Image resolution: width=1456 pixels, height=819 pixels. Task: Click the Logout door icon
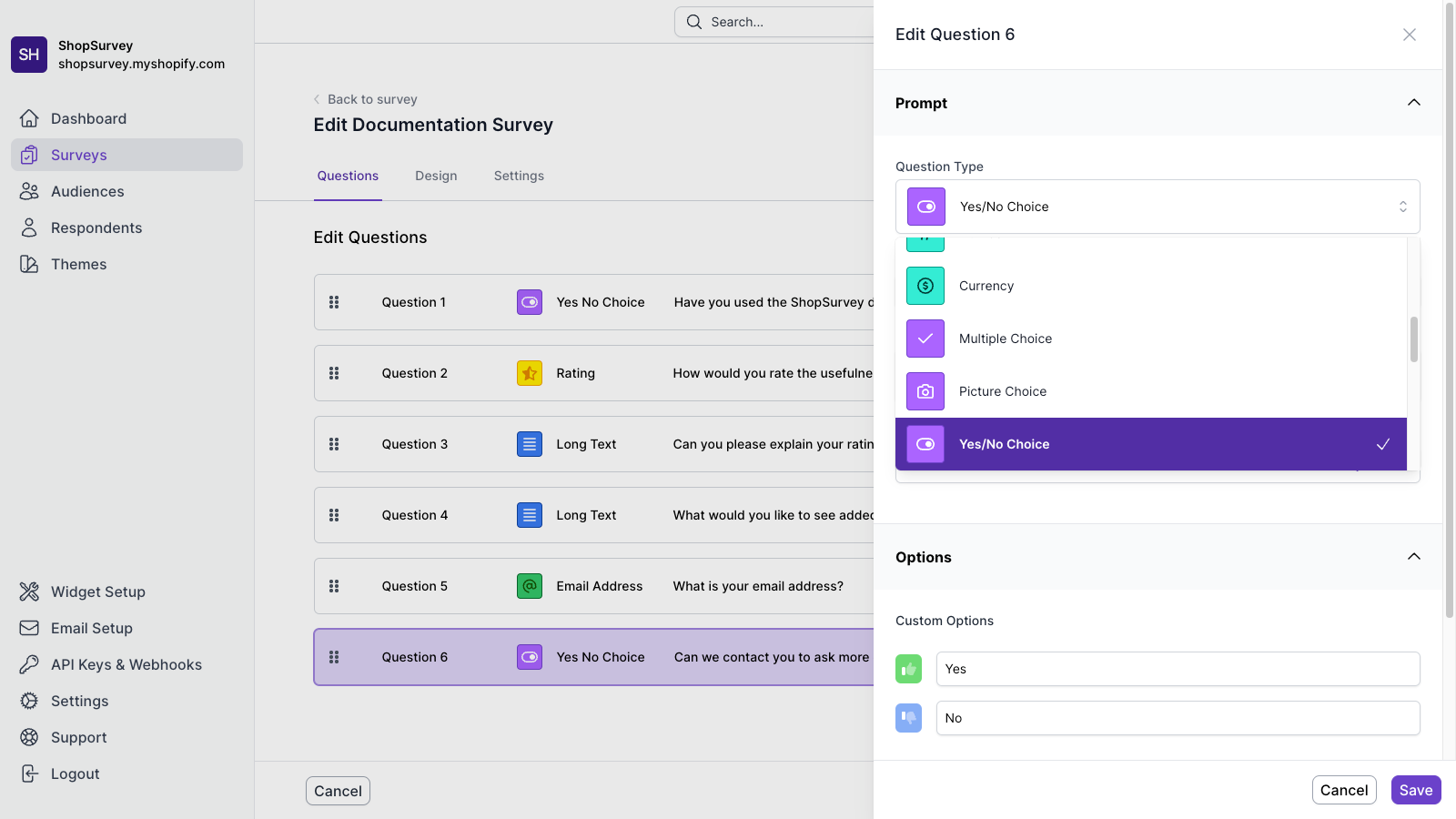pyautogui.click(x=29, y=773)
